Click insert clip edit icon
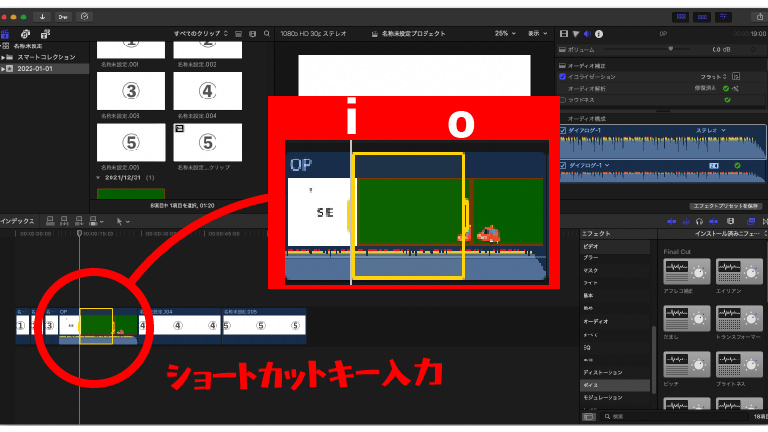 point(64,221)
